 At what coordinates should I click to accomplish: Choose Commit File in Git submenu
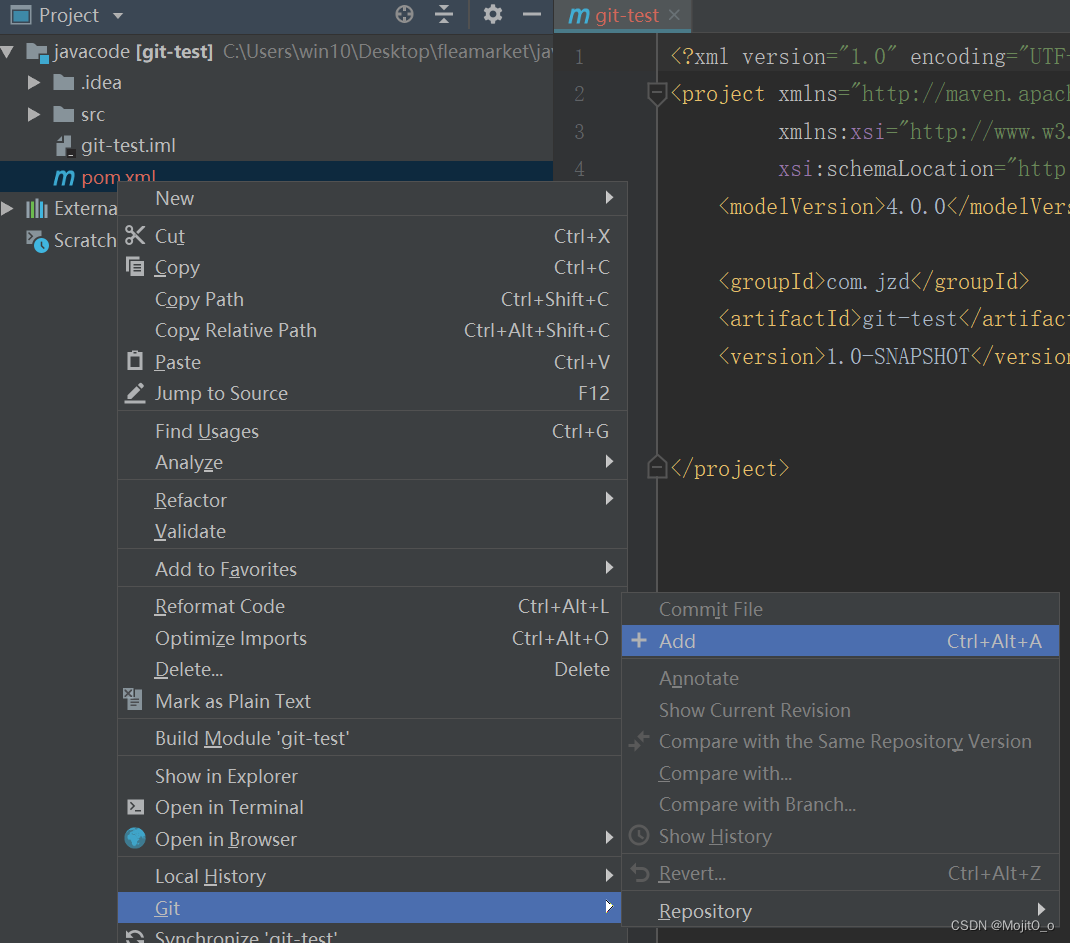[x=841, y=609]
